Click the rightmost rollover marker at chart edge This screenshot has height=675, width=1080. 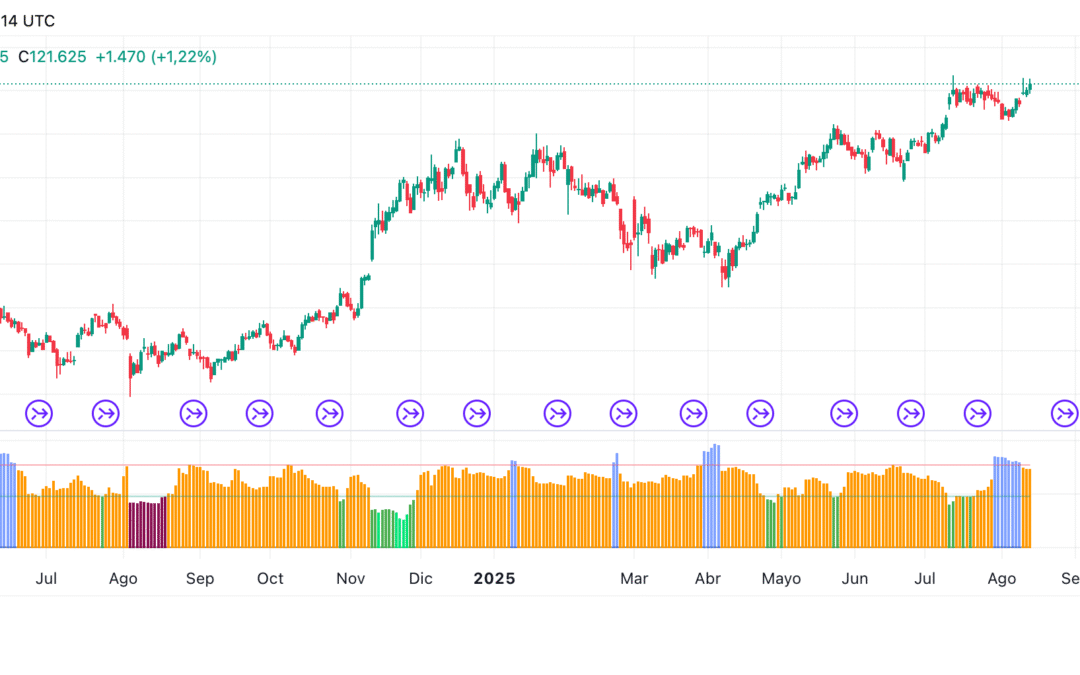(1063, 412)
